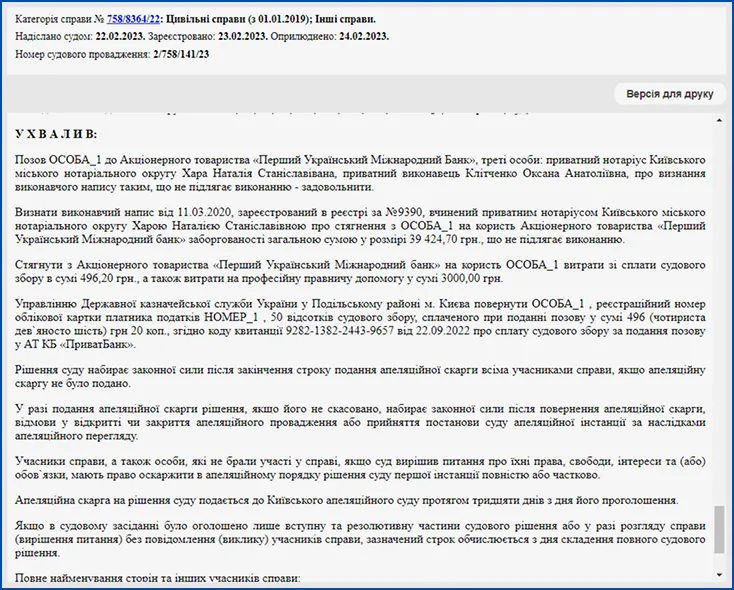Click the label Номер судового провадження:
The height and width of the screenshot is (590, 734).
point(83,54)
